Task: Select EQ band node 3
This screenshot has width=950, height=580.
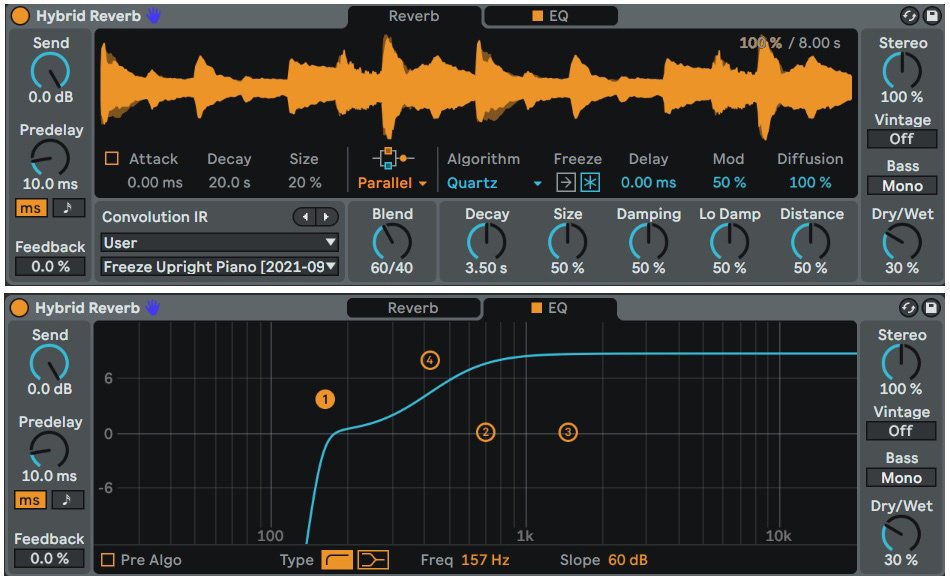Action: pos(568,432)
